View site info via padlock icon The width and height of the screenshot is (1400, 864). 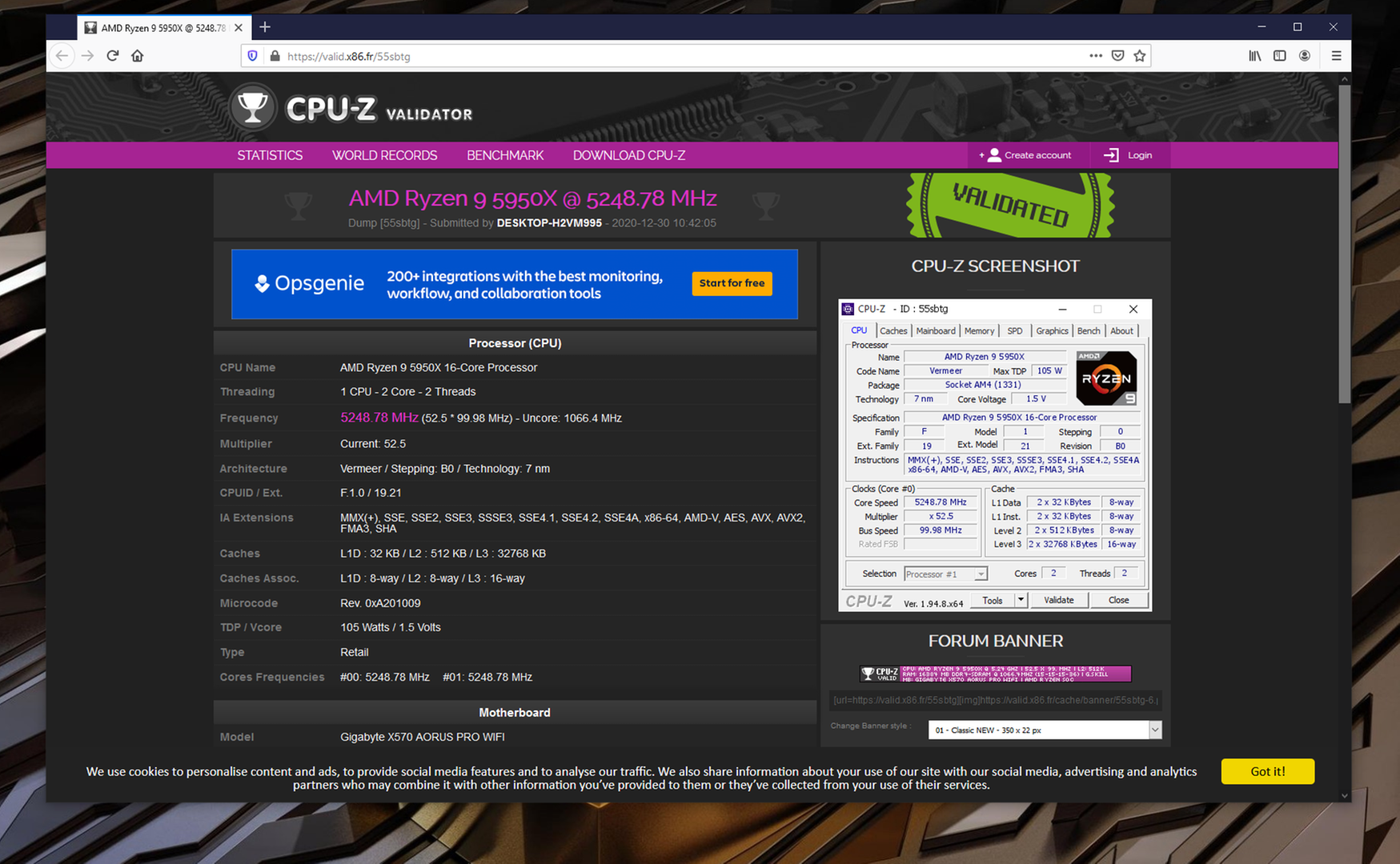tap(275, 56)
